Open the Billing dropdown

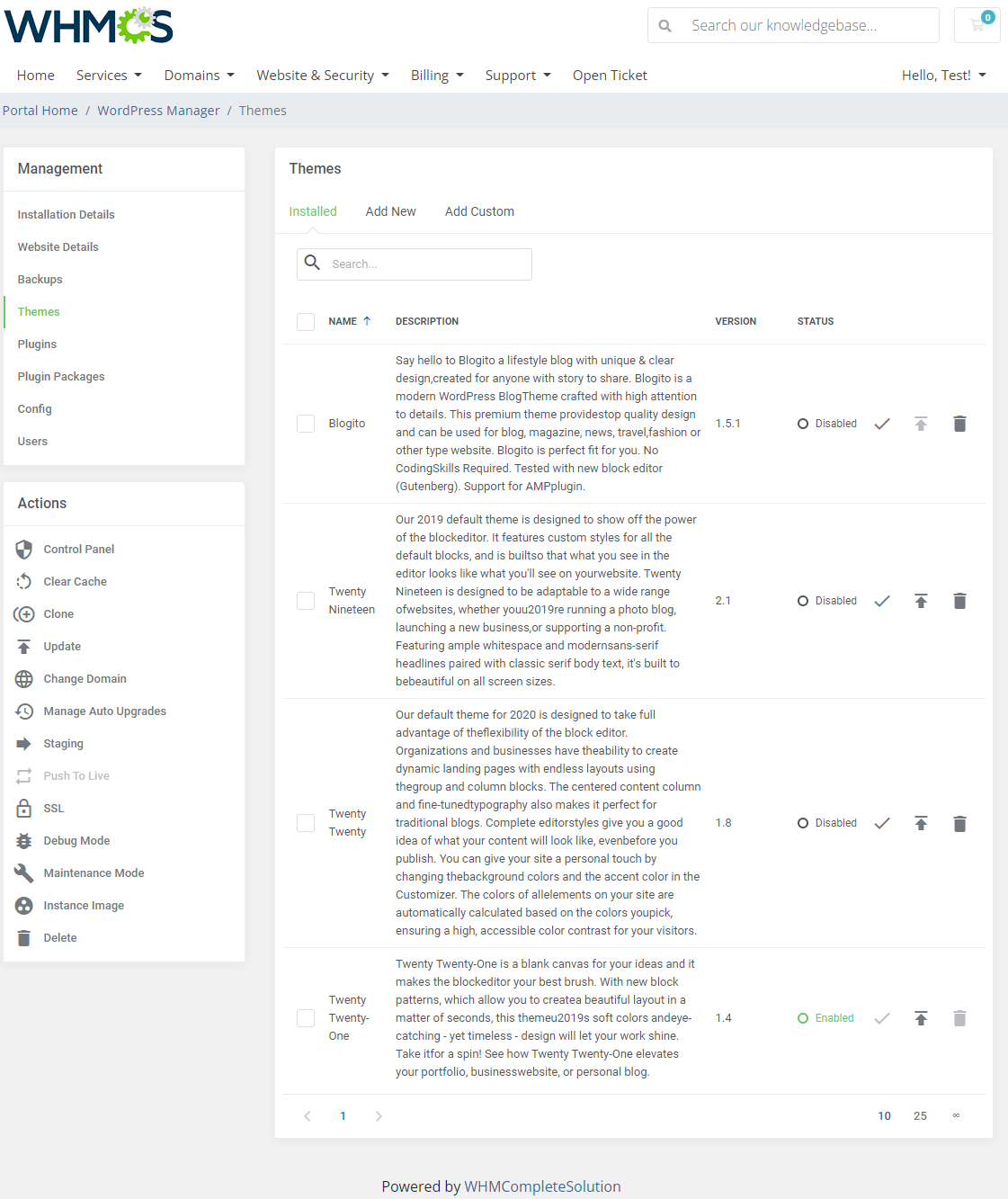point(437,76)
